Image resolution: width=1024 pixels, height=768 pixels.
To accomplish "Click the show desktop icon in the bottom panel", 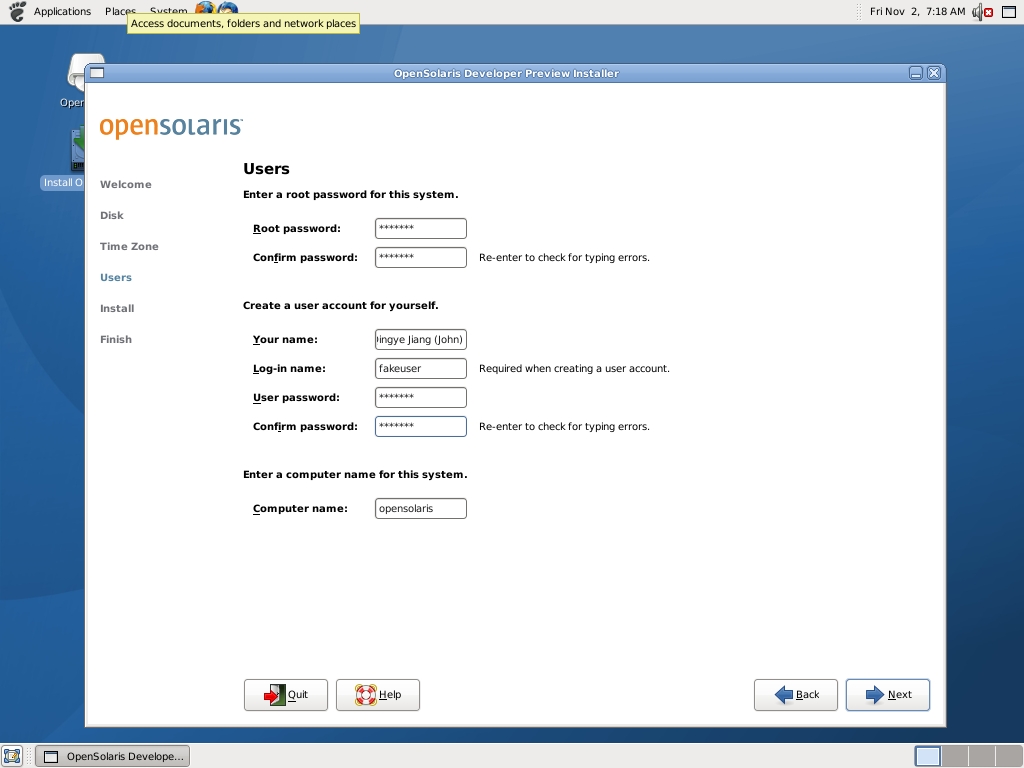I will pos(12,756).
